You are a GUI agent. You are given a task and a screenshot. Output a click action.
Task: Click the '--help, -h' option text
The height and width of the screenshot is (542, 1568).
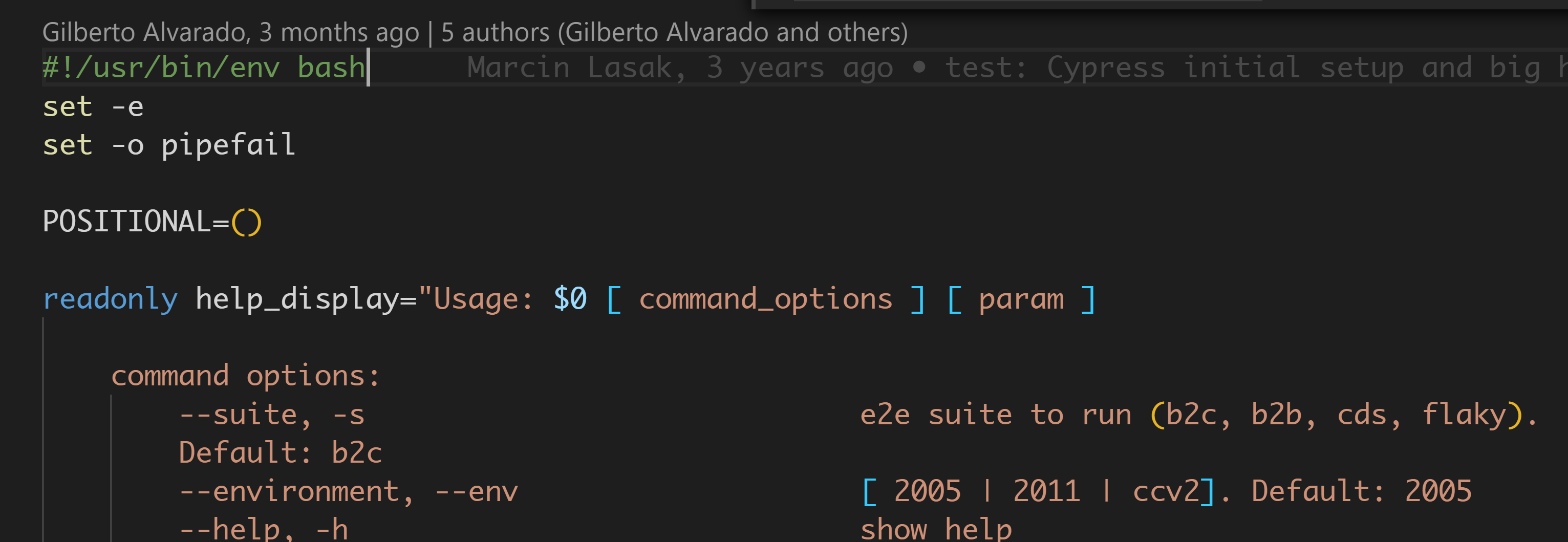click(263, 529)
